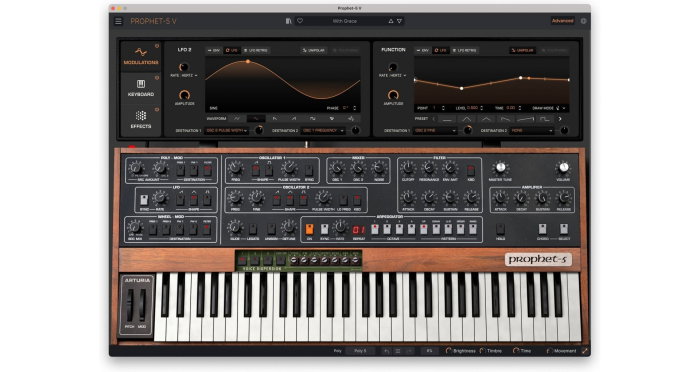Open LFO 2 Rate Hertz dropdown

183,75
